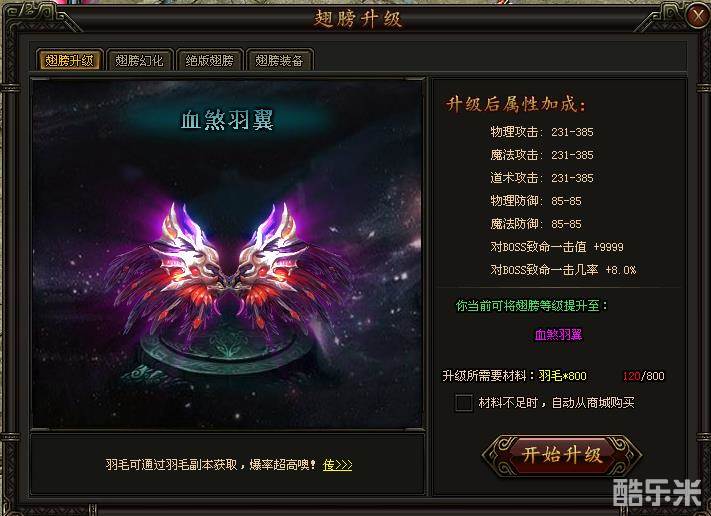
Task: Click the 120/800 feather count
Action: click(x=643, y=376)
